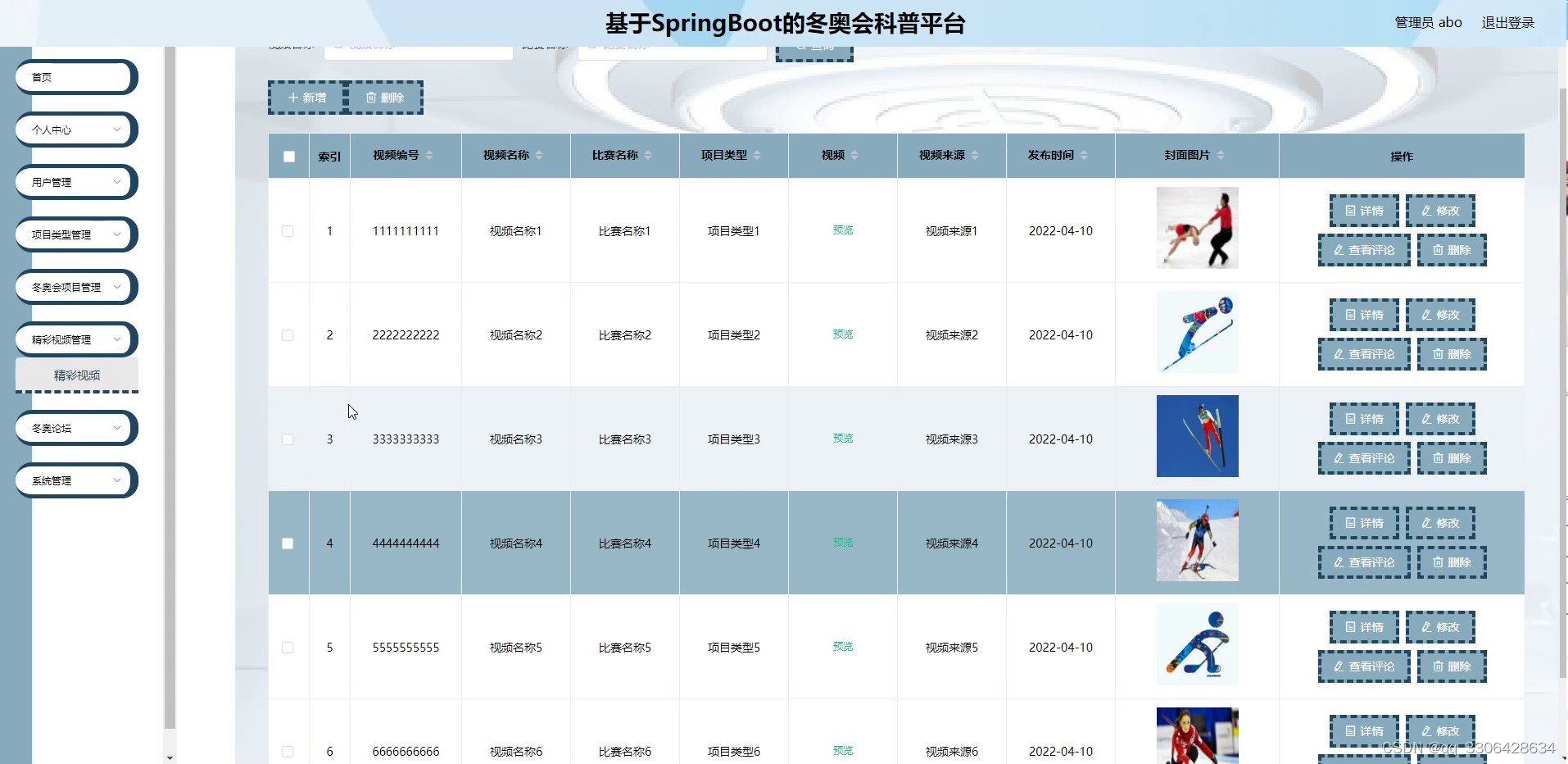
Task: Sort by 封面图片 column arrows
Action: (x=1220, y=155)
